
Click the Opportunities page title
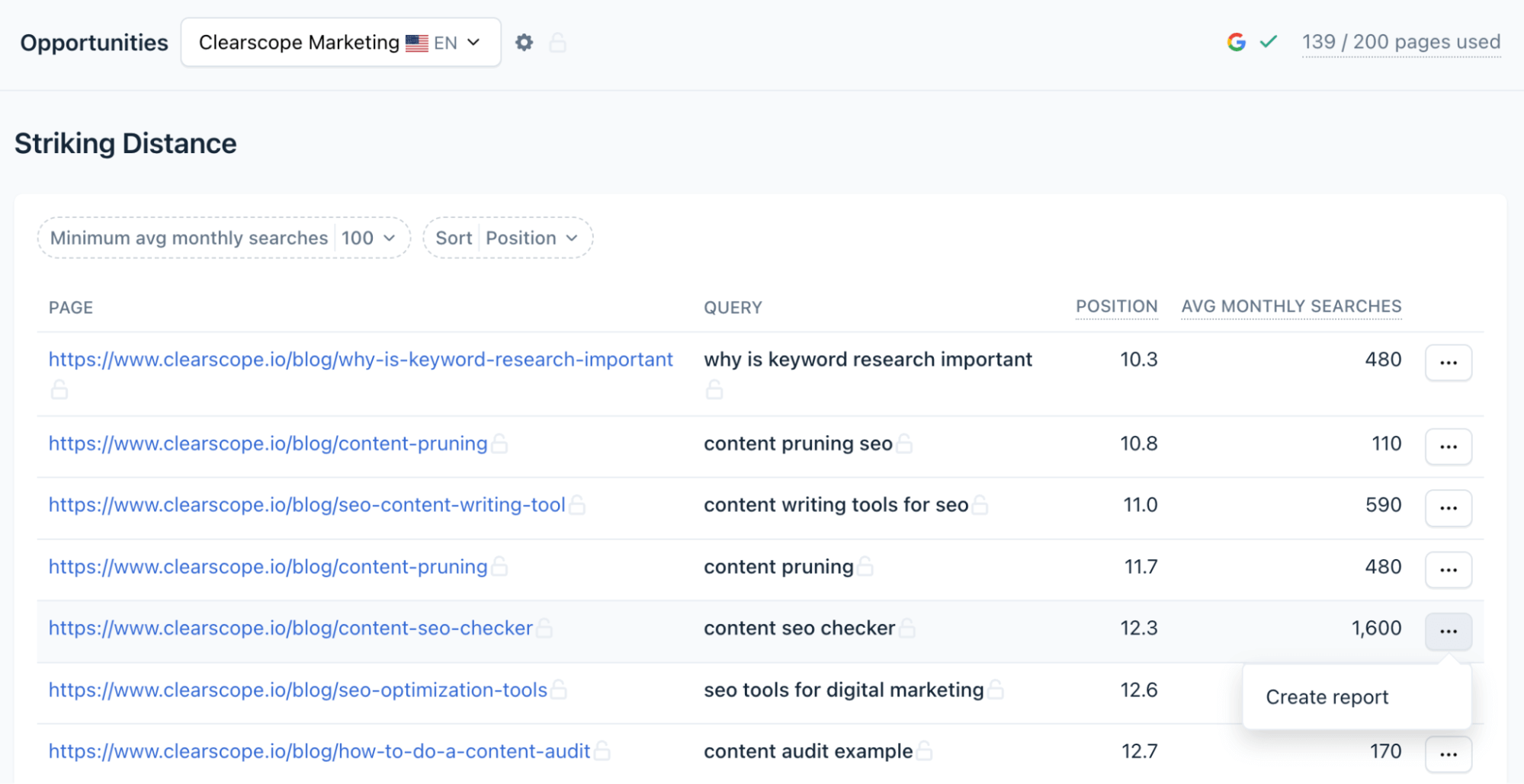click(95, 43)
